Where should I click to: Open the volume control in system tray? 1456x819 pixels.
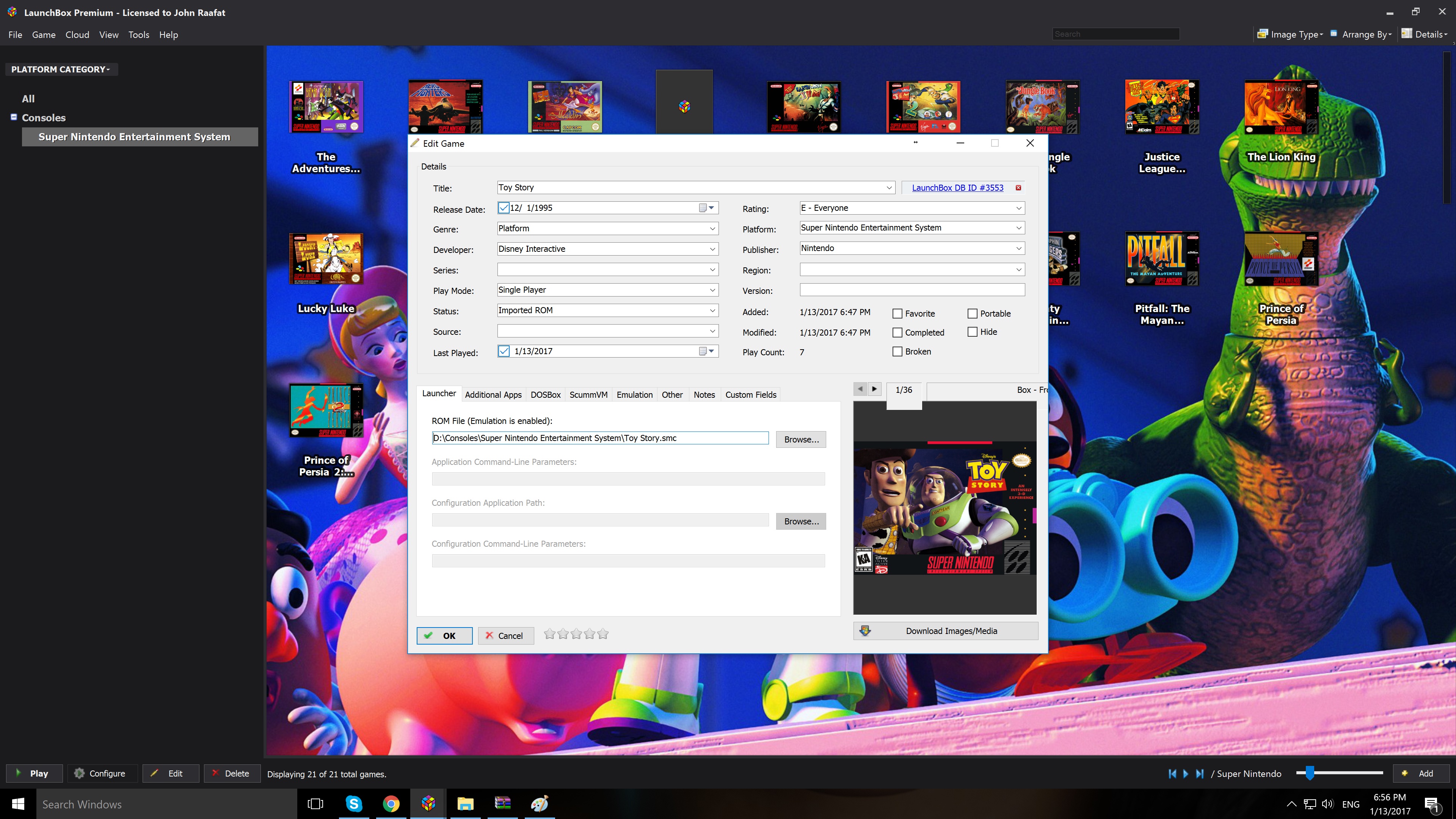point(1328,804)
